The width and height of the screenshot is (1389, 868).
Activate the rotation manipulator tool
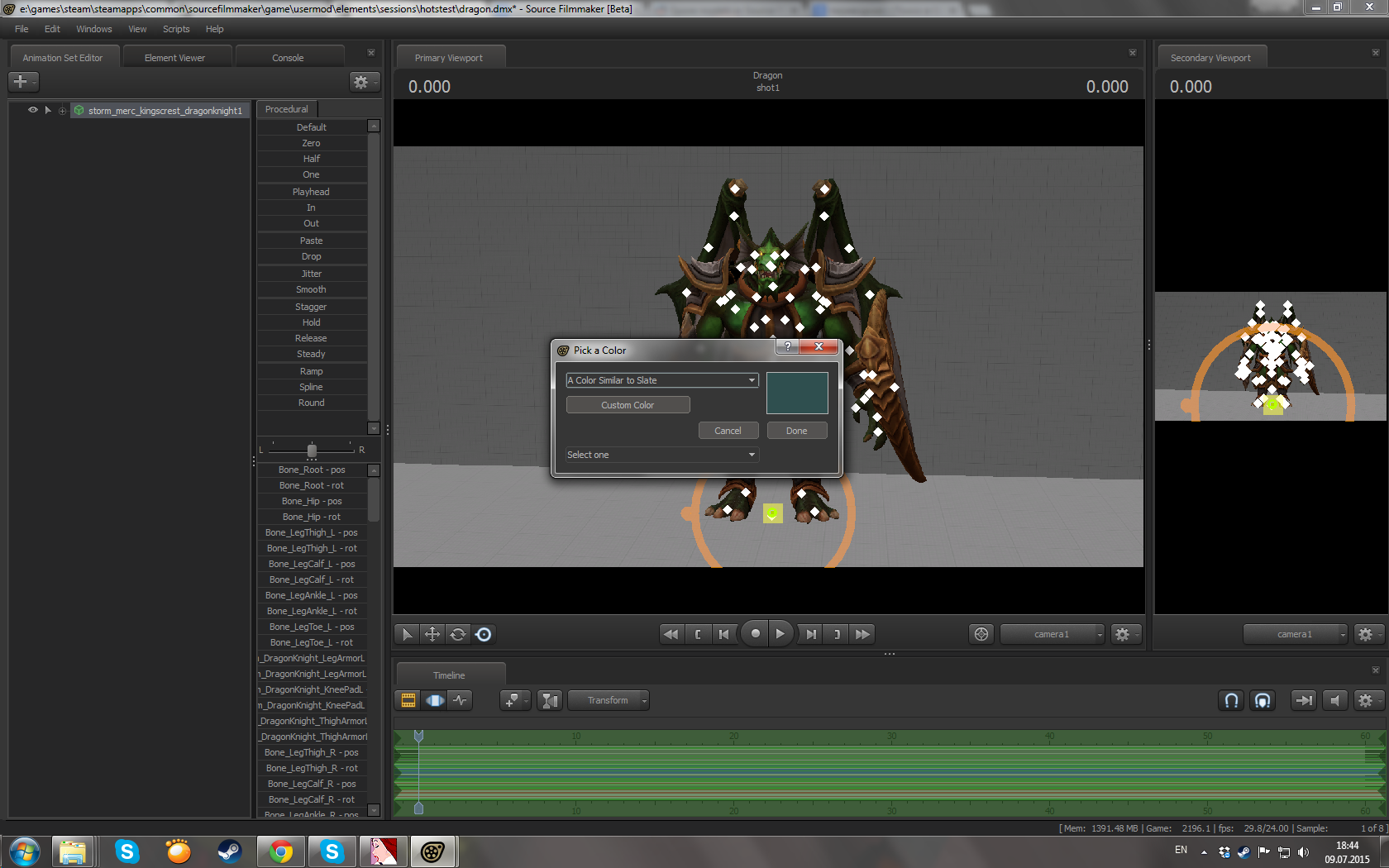[x=458, y=634]
